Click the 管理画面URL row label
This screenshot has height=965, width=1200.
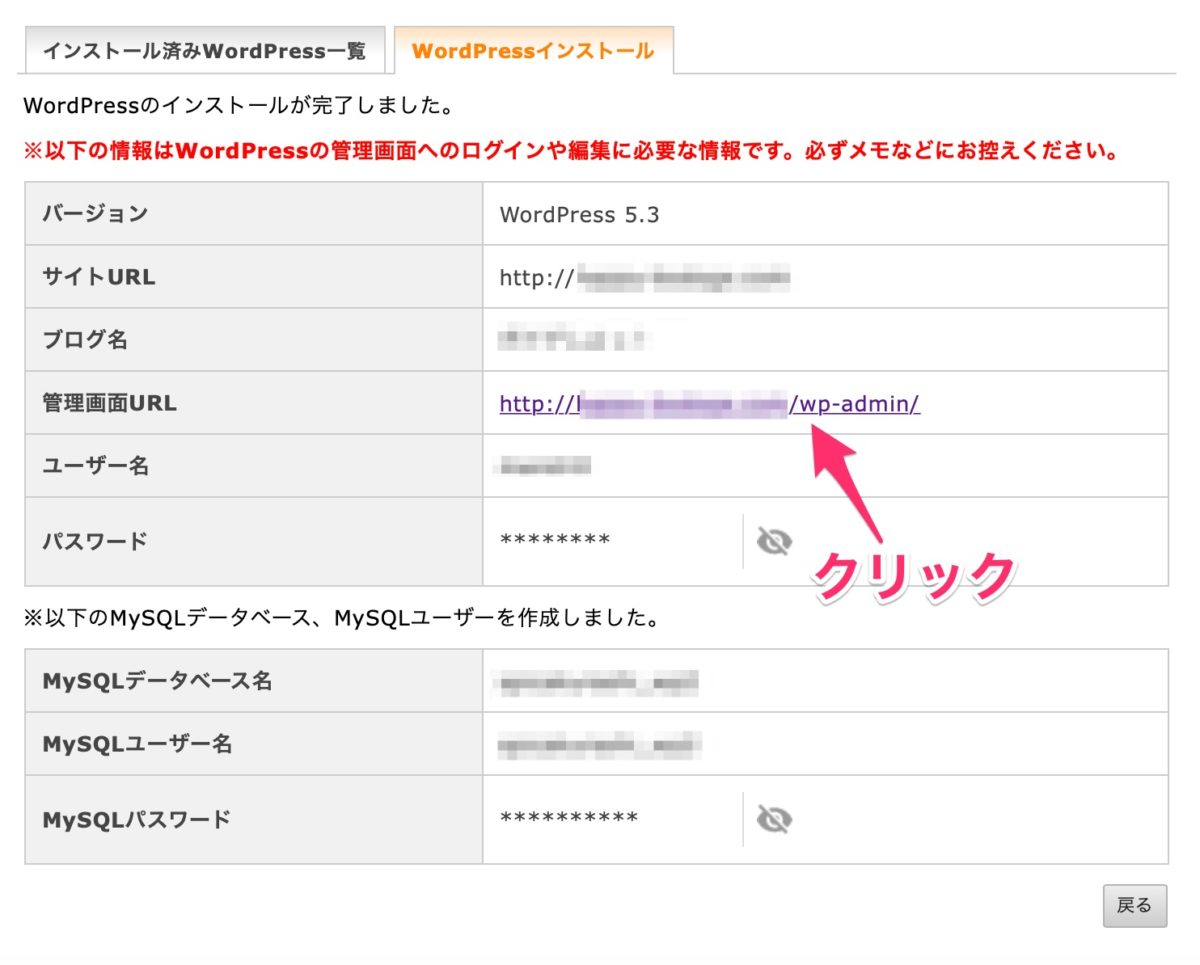tap(109, 403)
